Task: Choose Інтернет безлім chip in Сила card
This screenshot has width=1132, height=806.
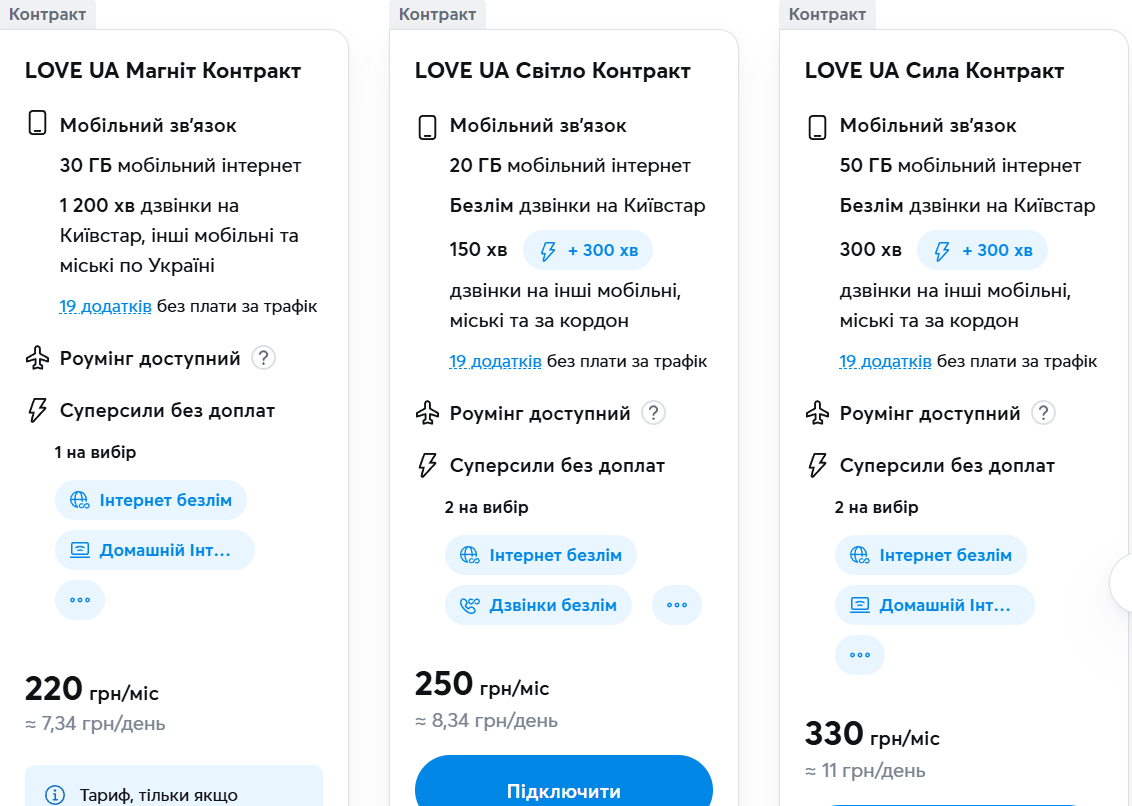Action: pos(931,555)
